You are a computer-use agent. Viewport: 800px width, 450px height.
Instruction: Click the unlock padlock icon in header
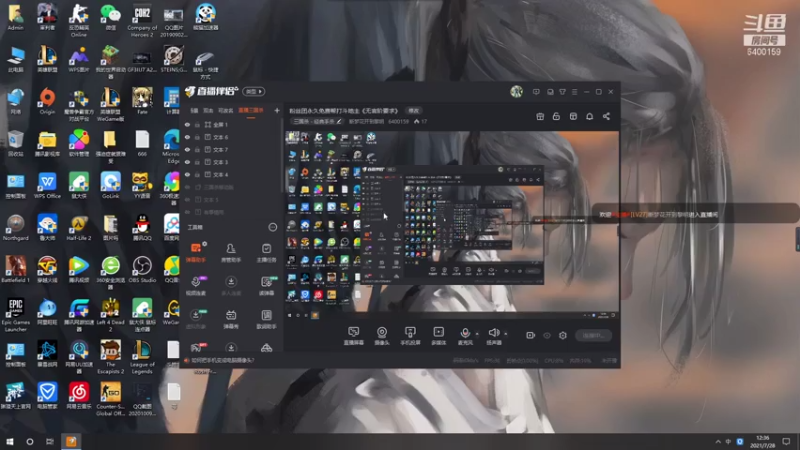pos(556,117)
